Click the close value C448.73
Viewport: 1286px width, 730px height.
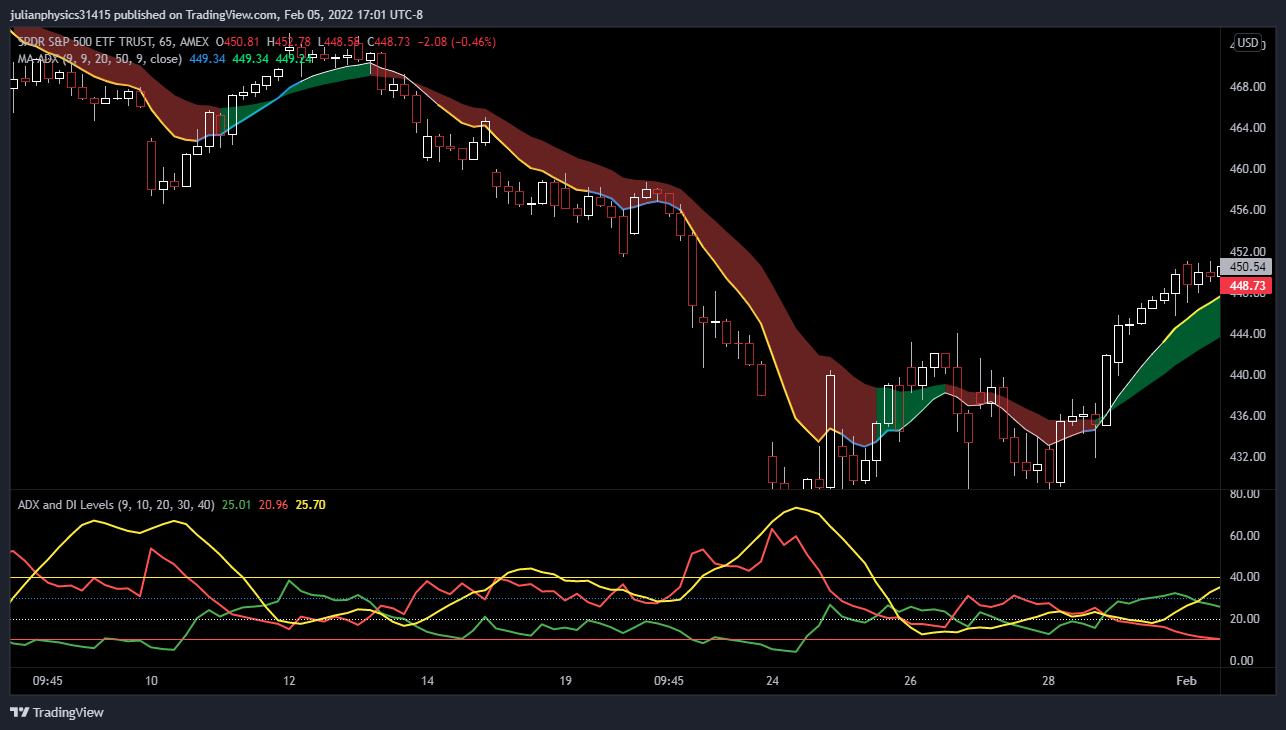tap(389, 41)
